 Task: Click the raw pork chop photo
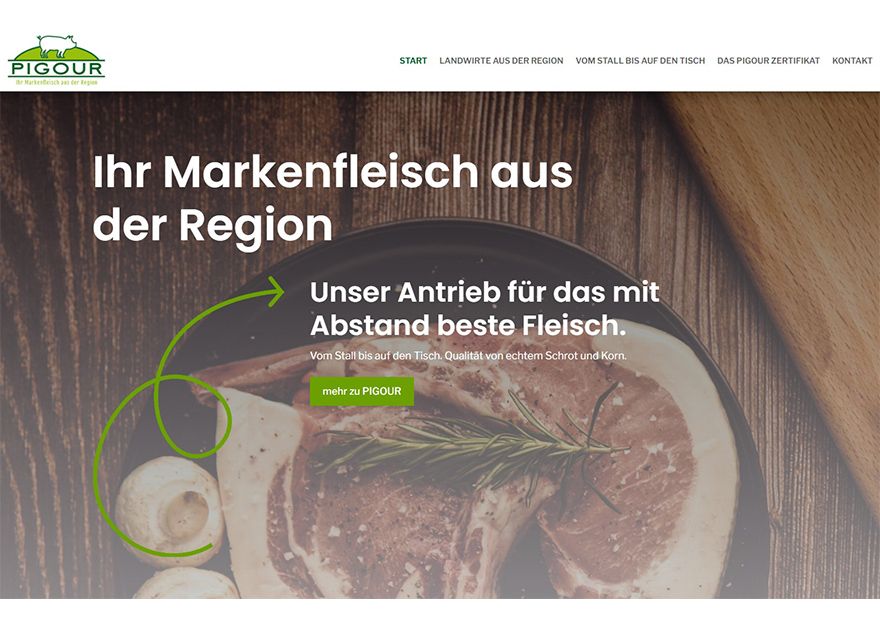(x=477, y=466)
